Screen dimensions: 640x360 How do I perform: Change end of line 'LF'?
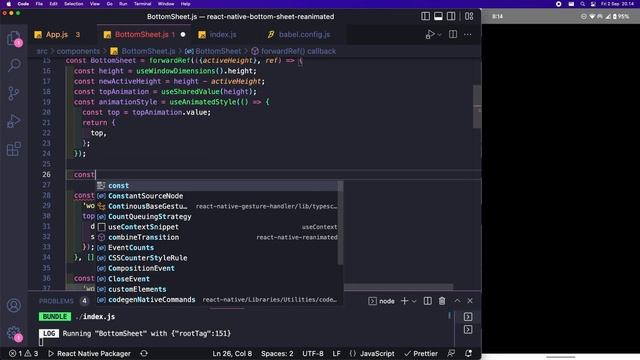point(336,353)
